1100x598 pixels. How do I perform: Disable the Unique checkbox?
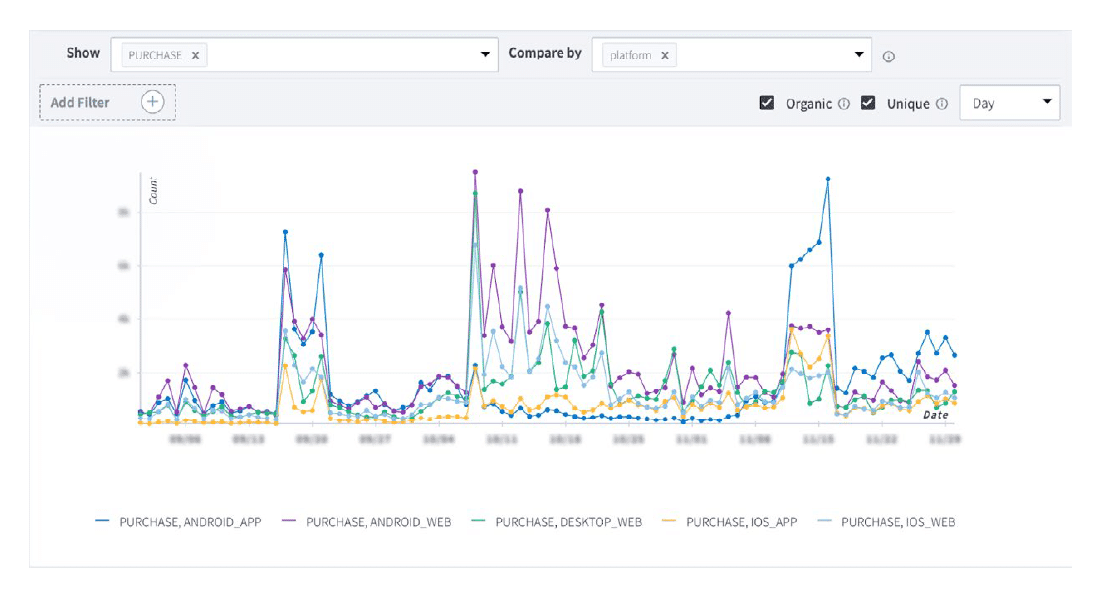[866, 102]
